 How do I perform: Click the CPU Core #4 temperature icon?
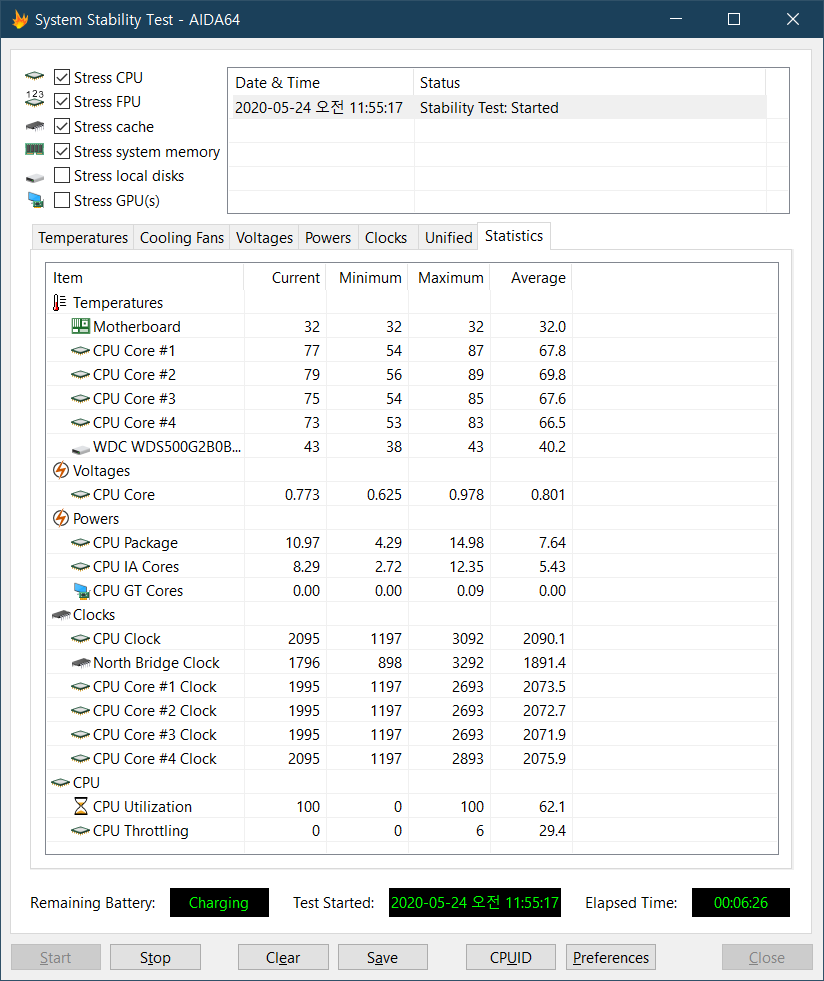80,423
